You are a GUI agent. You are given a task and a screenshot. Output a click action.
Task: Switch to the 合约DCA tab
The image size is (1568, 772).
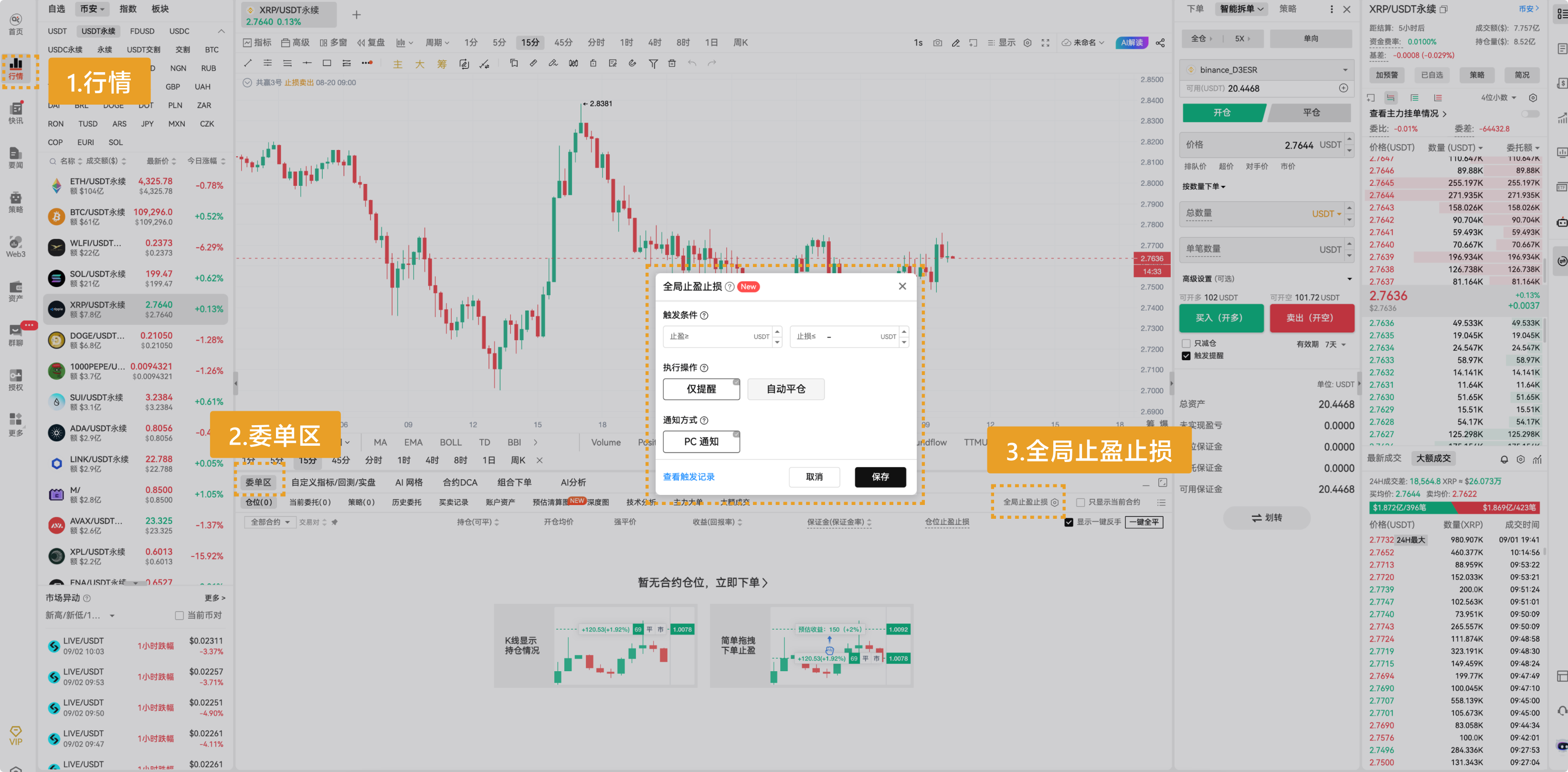click(x=460, y=482)
